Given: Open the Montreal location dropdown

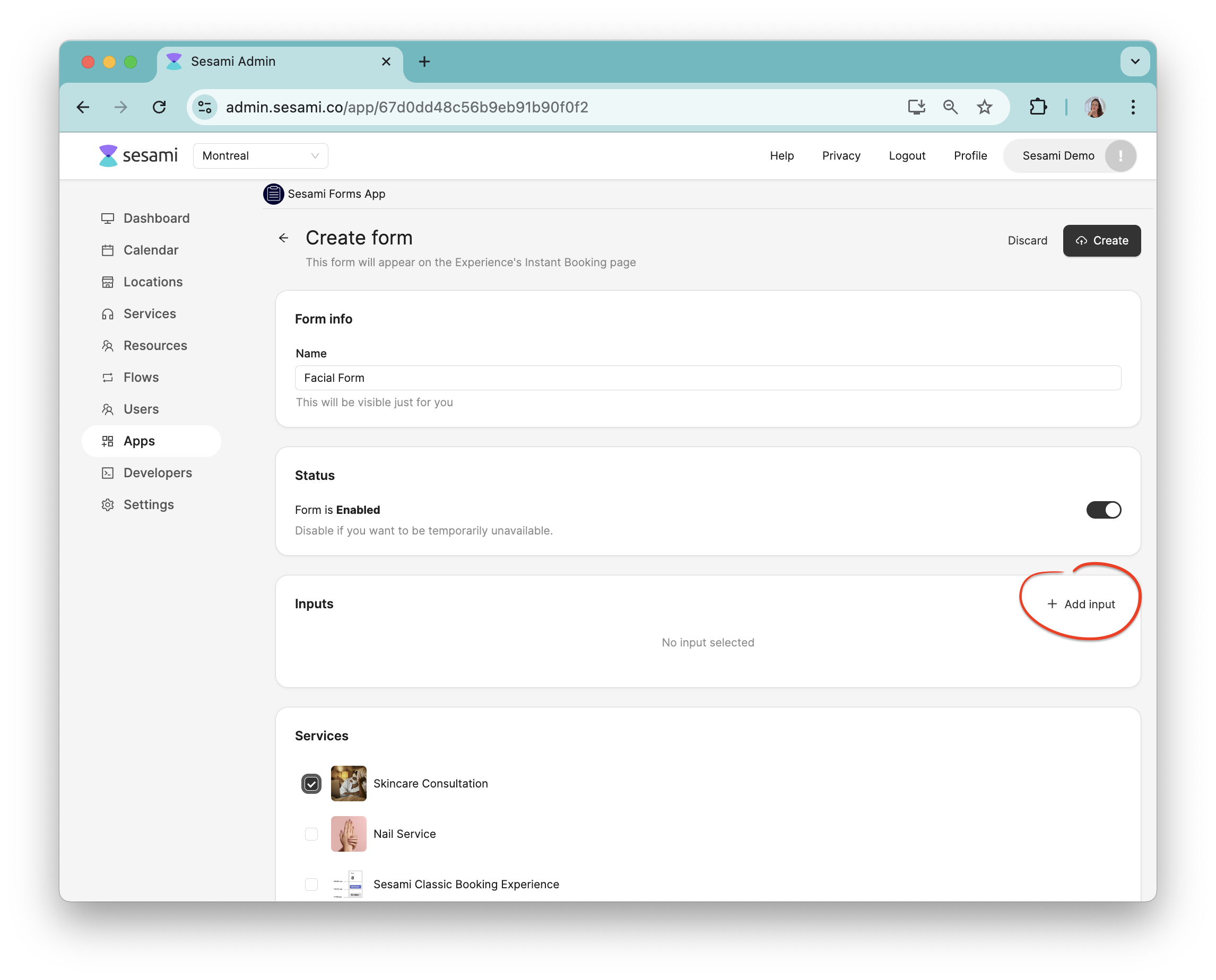Looking at the screenshot, I should pyautogui.click(x=260, y=156).
